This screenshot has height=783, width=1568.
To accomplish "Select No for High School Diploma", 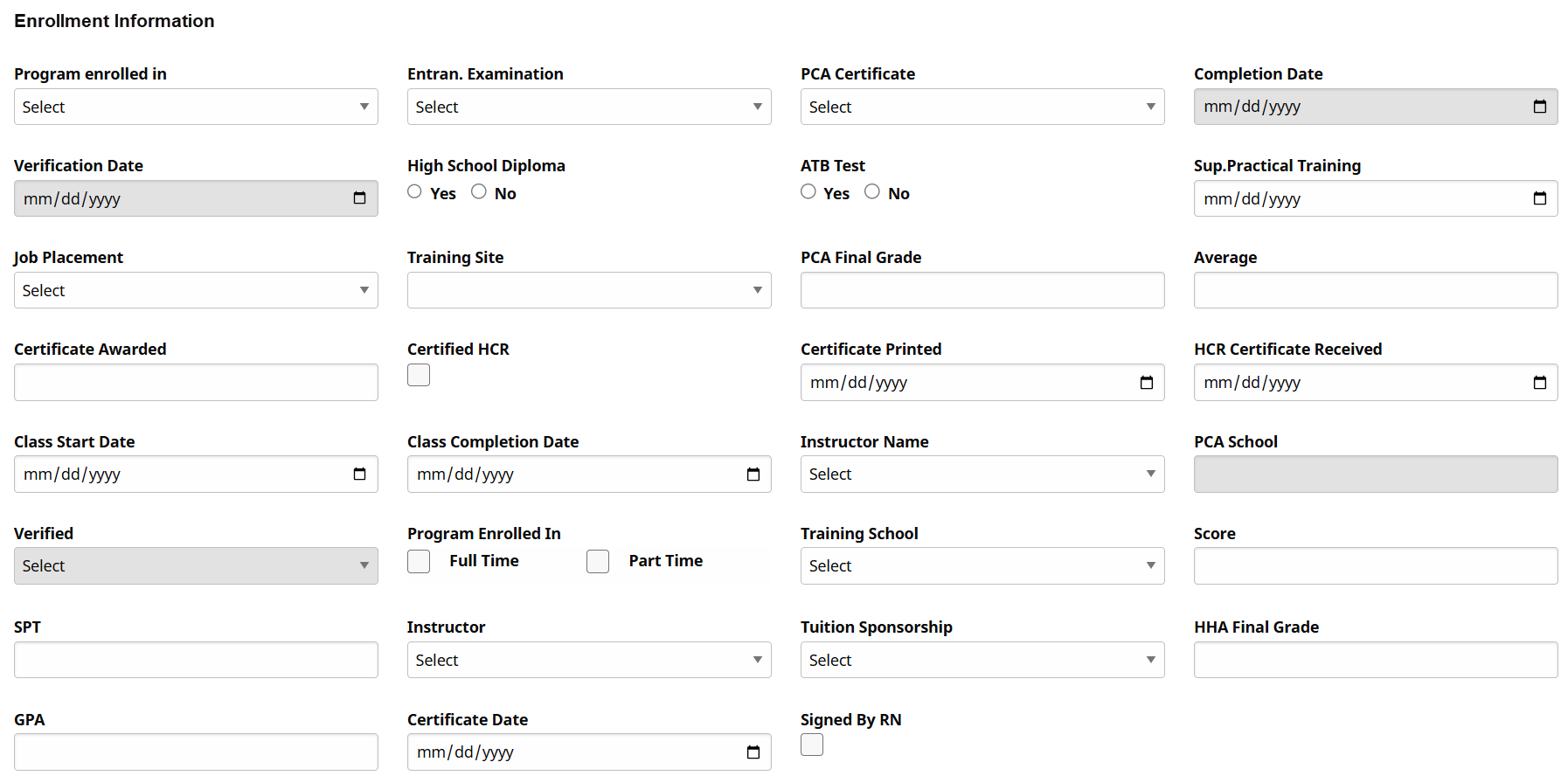I will point(479,191).
